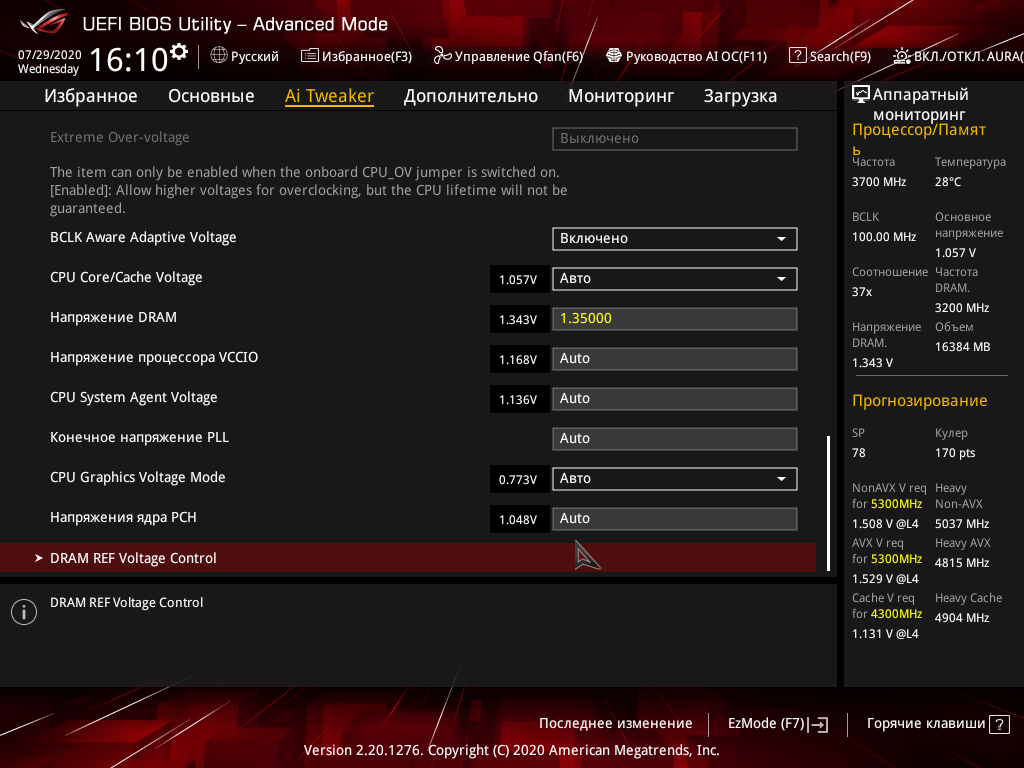This screenshot has width=1024, height=768.
Task: Click the 1.057V core voltage readout
Action: pyautogui.click(x=519, y=280)
